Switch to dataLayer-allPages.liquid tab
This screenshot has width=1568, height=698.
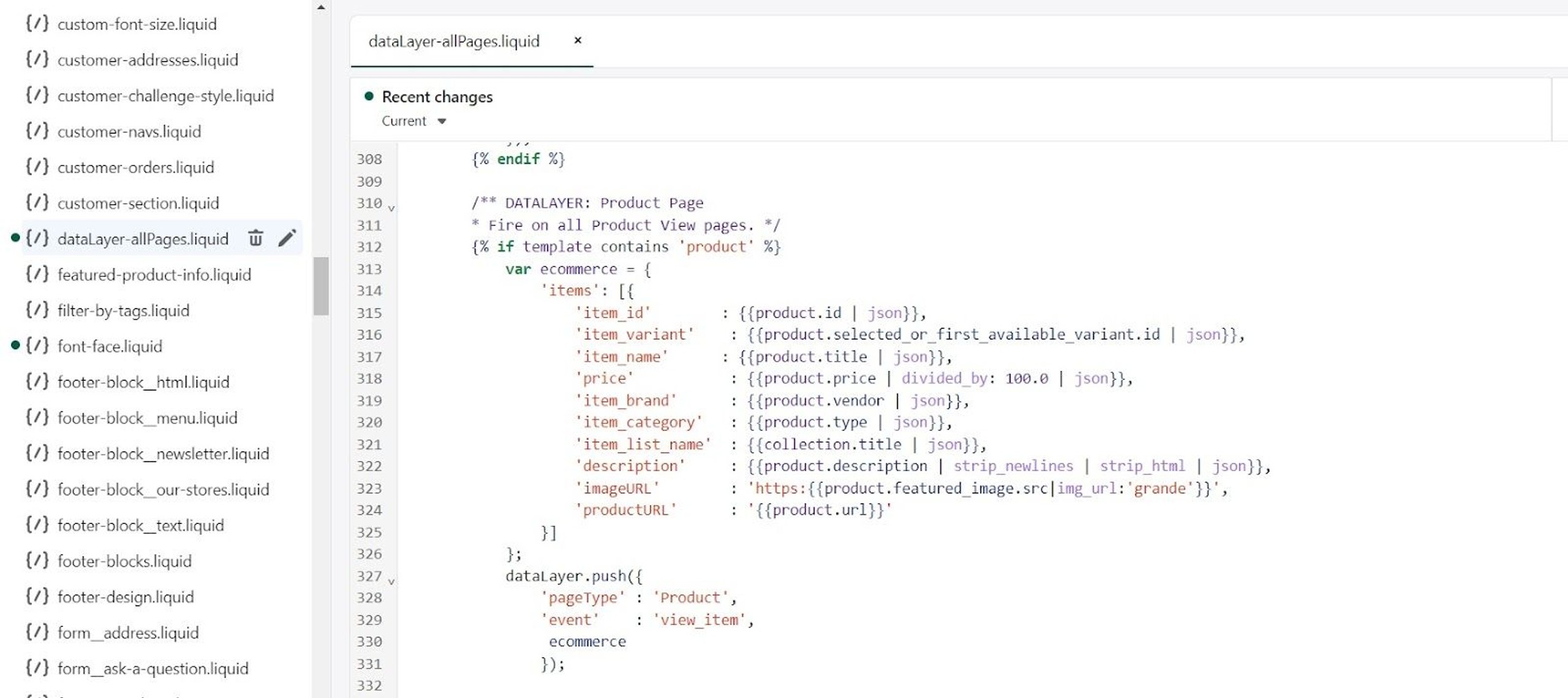click(x=454, y=41)
